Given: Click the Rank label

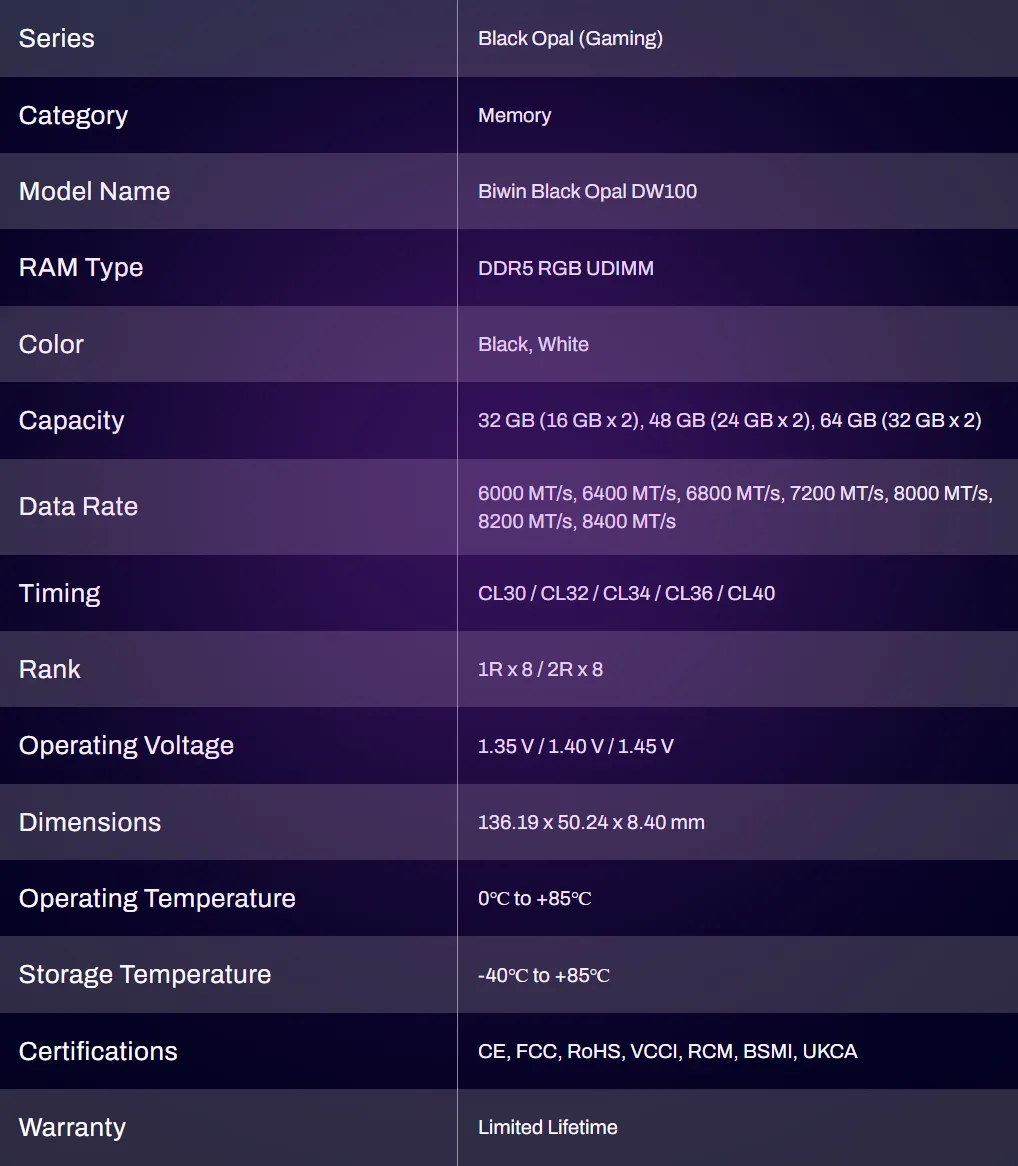Looking at the screenshot, I should click(x=50, y=669).
